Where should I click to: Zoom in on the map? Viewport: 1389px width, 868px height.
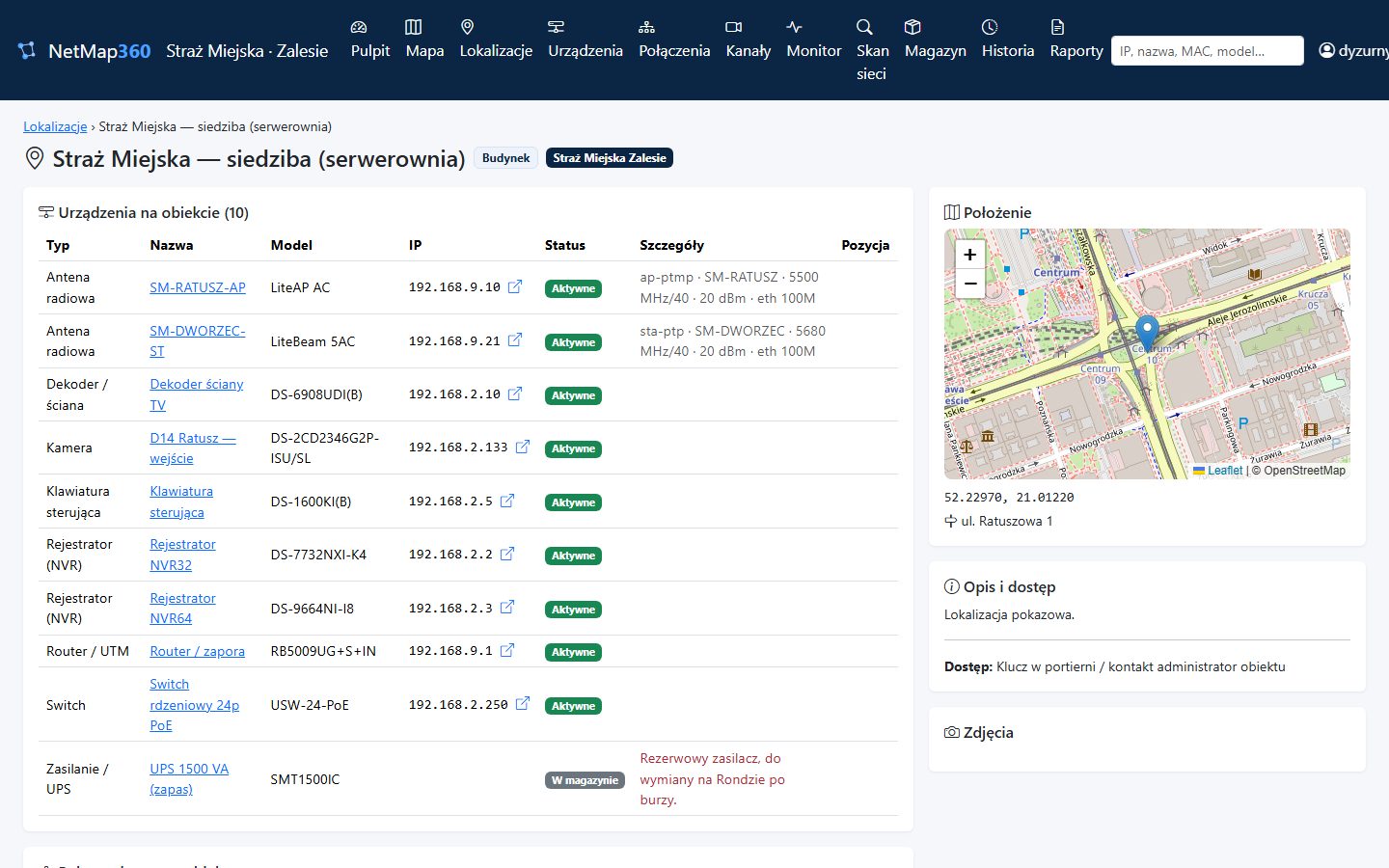[x=970, y=255]
